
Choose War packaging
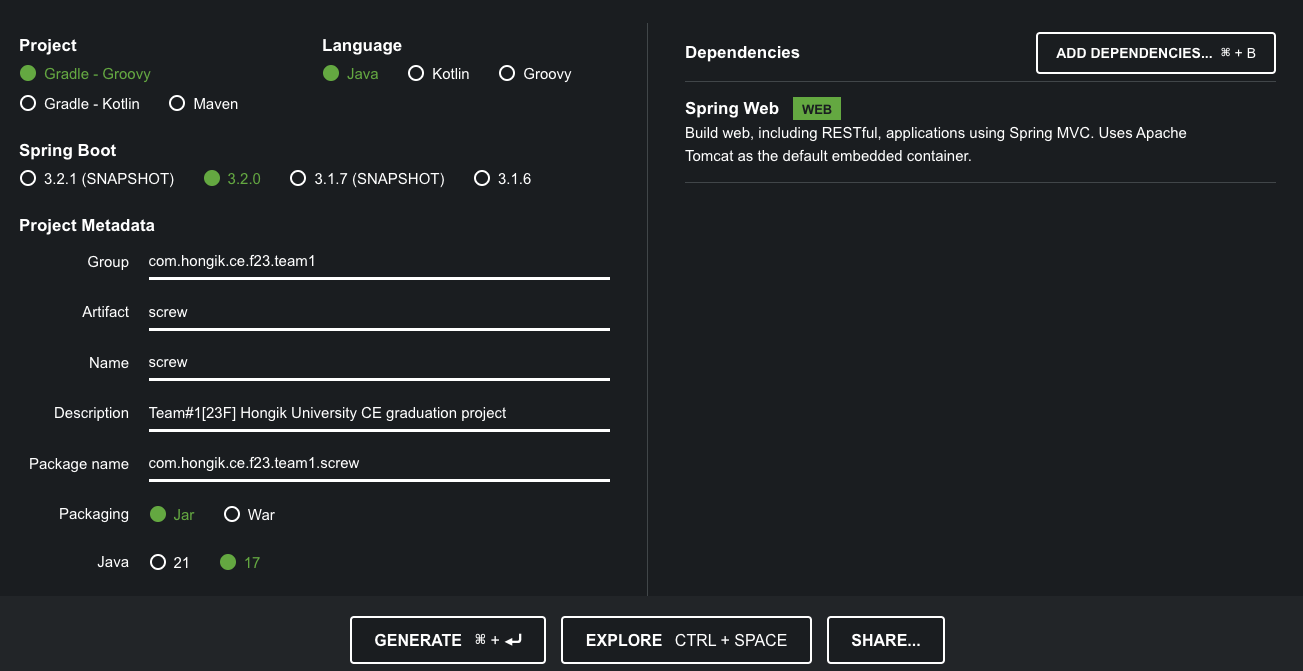[249, 515]
